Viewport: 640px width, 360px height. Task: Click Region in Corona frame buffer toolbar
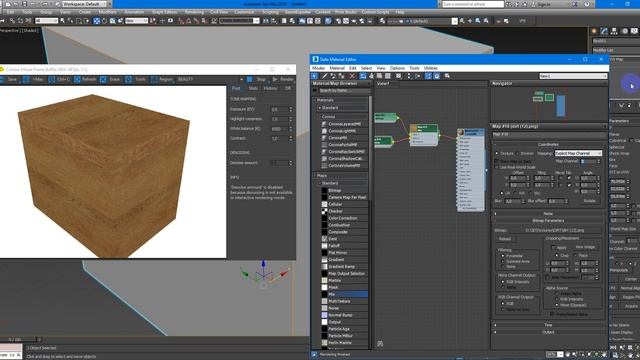tap(162, 79)
